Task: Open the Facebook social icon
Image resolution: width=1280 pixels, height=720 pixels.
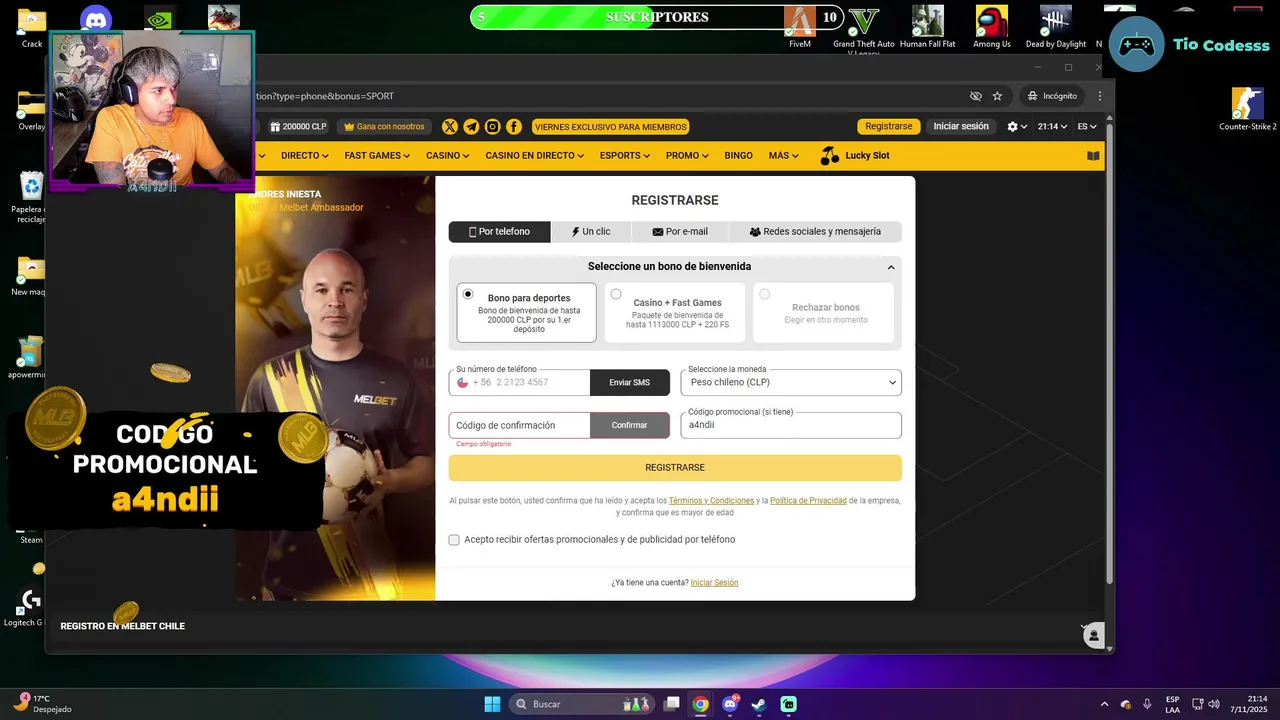Action: (513, 126)
